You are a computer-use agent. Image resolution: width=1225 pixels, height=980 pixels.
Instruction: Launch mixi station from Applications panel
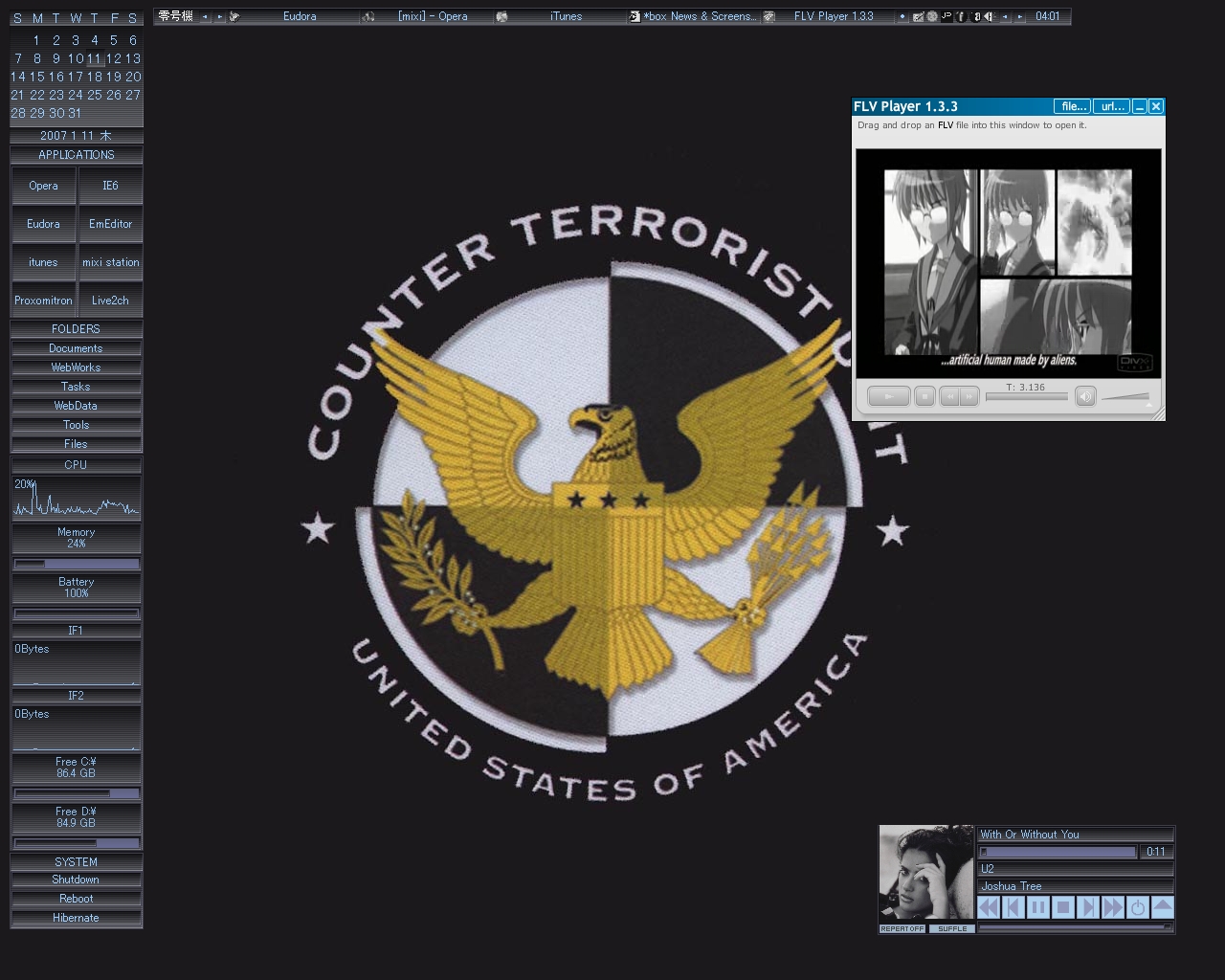point(110,262)
